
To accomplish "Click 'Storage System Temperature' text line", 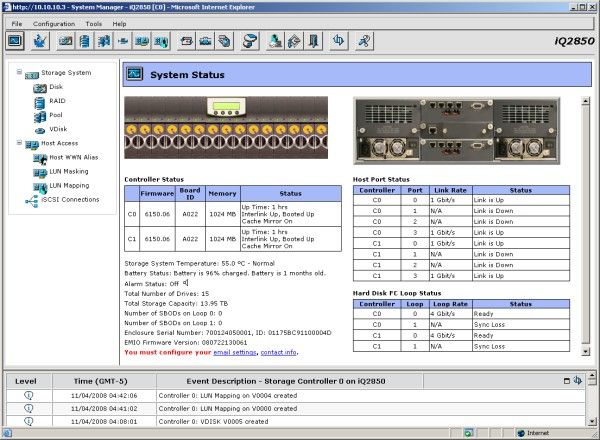I will (x=199, y=263).
